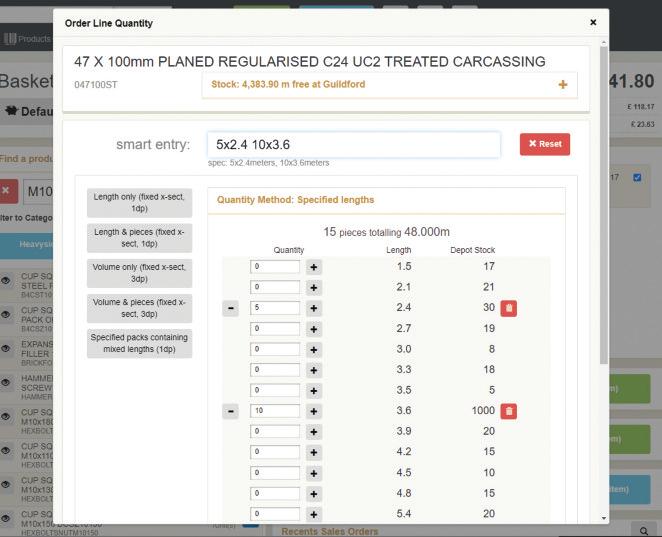Toggle eye icon for CUP SQ M10x180 product
Viewport: 662px width, 537px height.
coord(6,416)
